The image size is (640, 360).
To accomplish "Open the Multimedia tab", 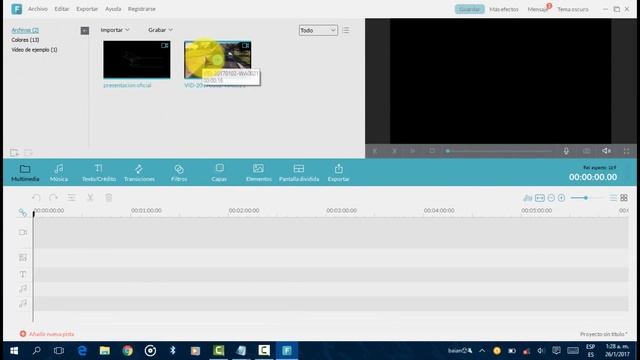I will (25, 173).
